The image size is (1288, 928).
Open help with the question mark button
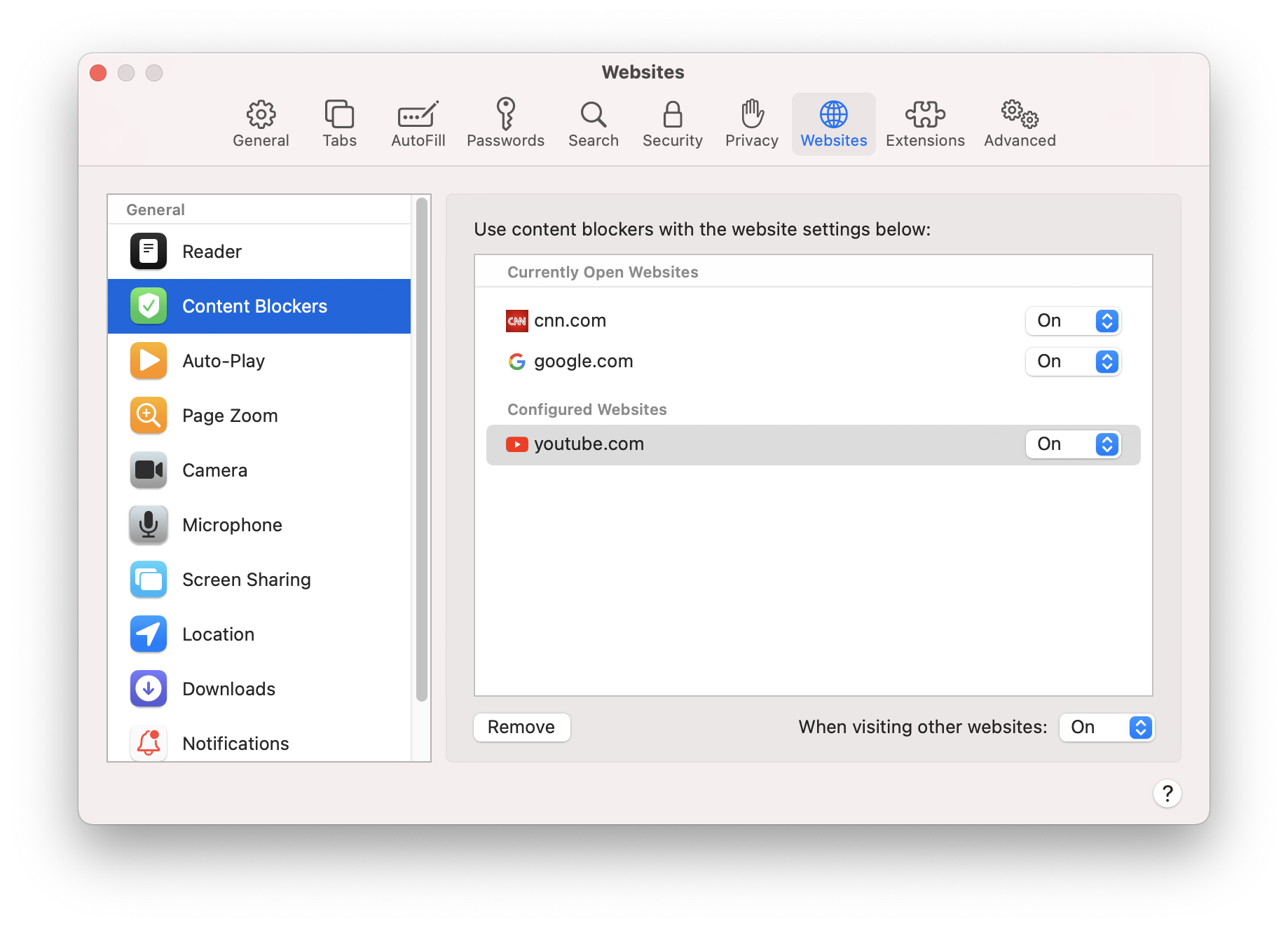(1167, 793)
